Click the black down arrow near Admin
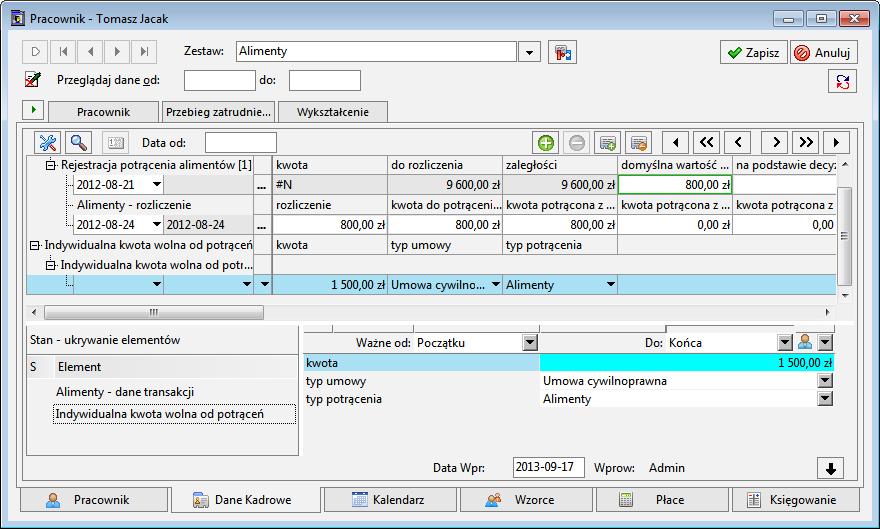Viewport: 880px width, 529px height. (x=831, y=468)
